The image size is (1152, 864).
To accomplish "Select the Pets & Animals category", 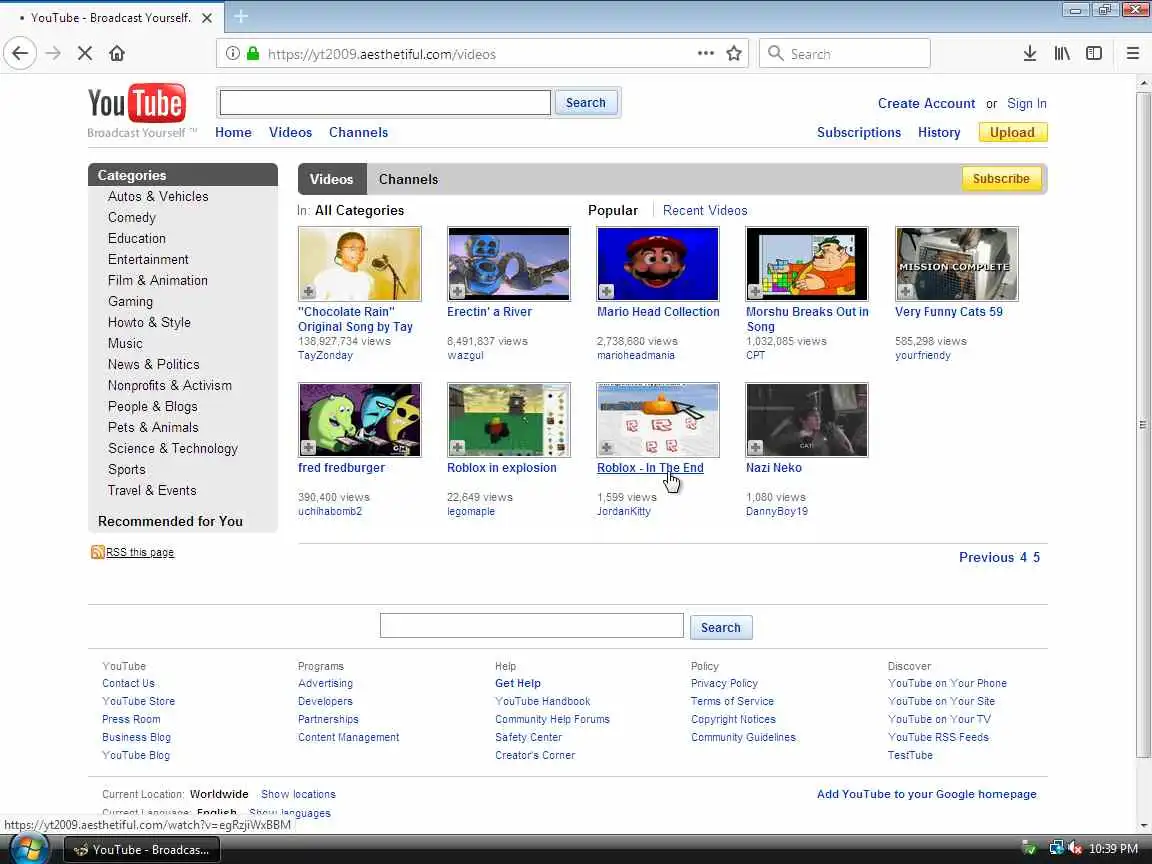I will pyautogui.click(x=153, y=427).
